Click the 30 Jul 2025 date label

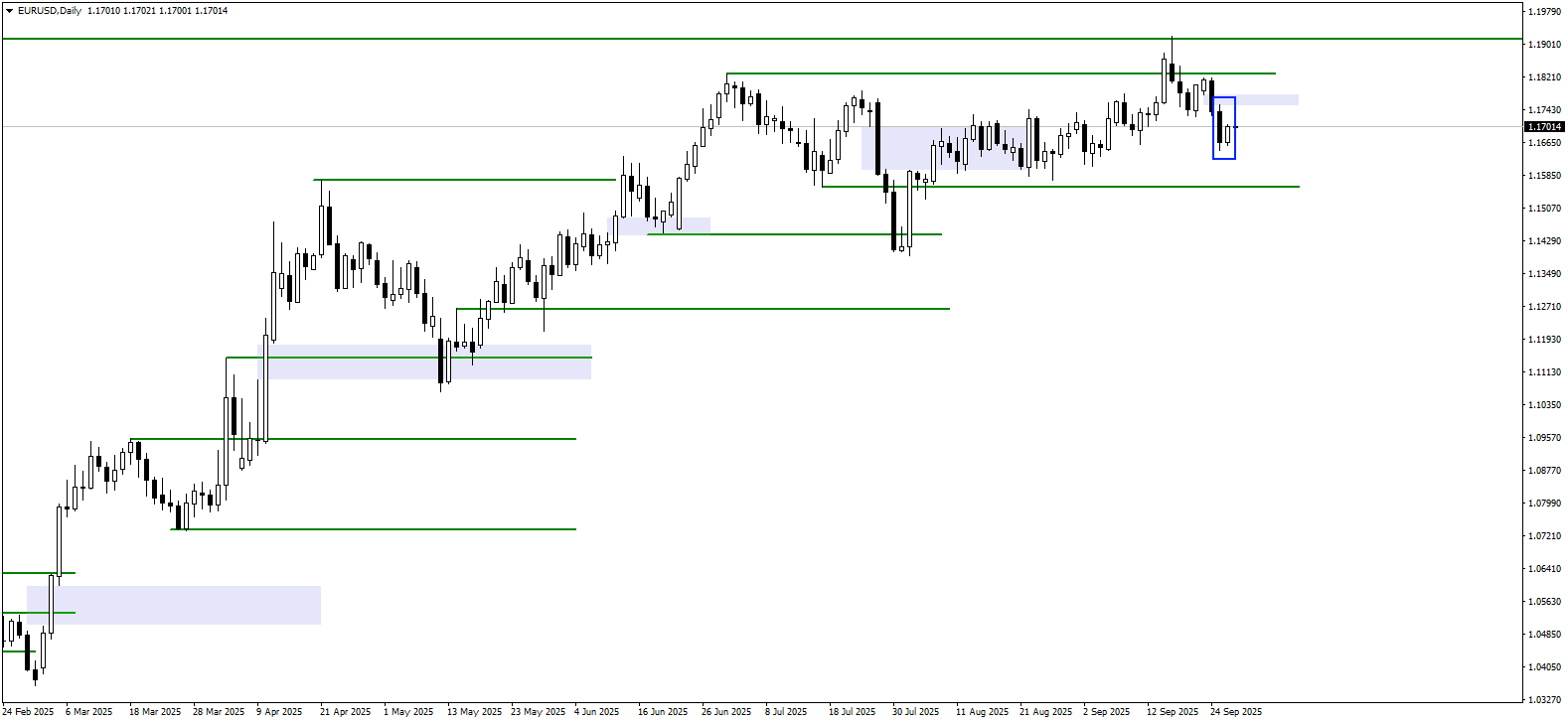point(916,712)
